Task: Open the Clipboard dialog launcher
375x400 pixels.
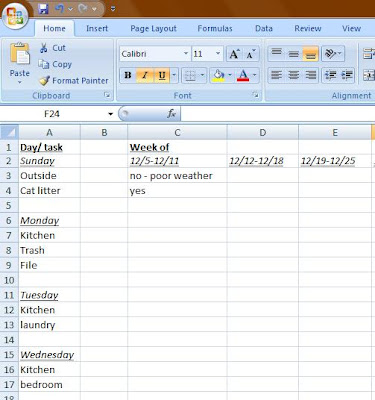Action: tap(107, 95)
